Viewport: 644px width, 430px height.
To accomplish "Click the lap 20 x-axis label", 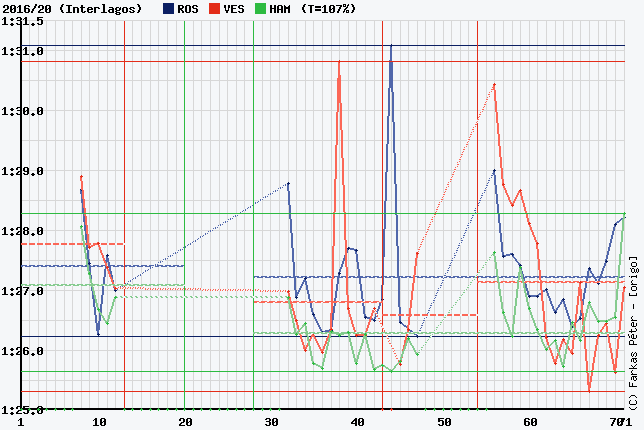I will pos(186,422).
